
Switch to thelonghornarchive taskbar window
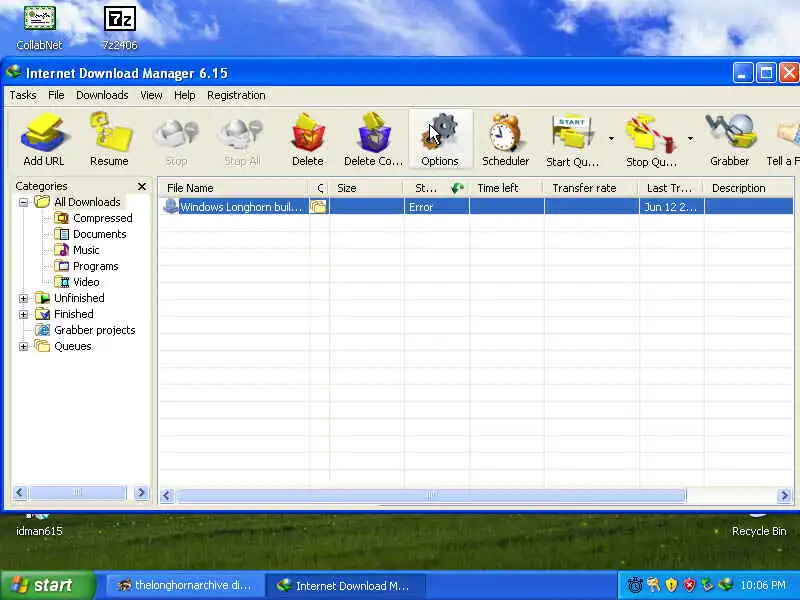coord(185,585)
